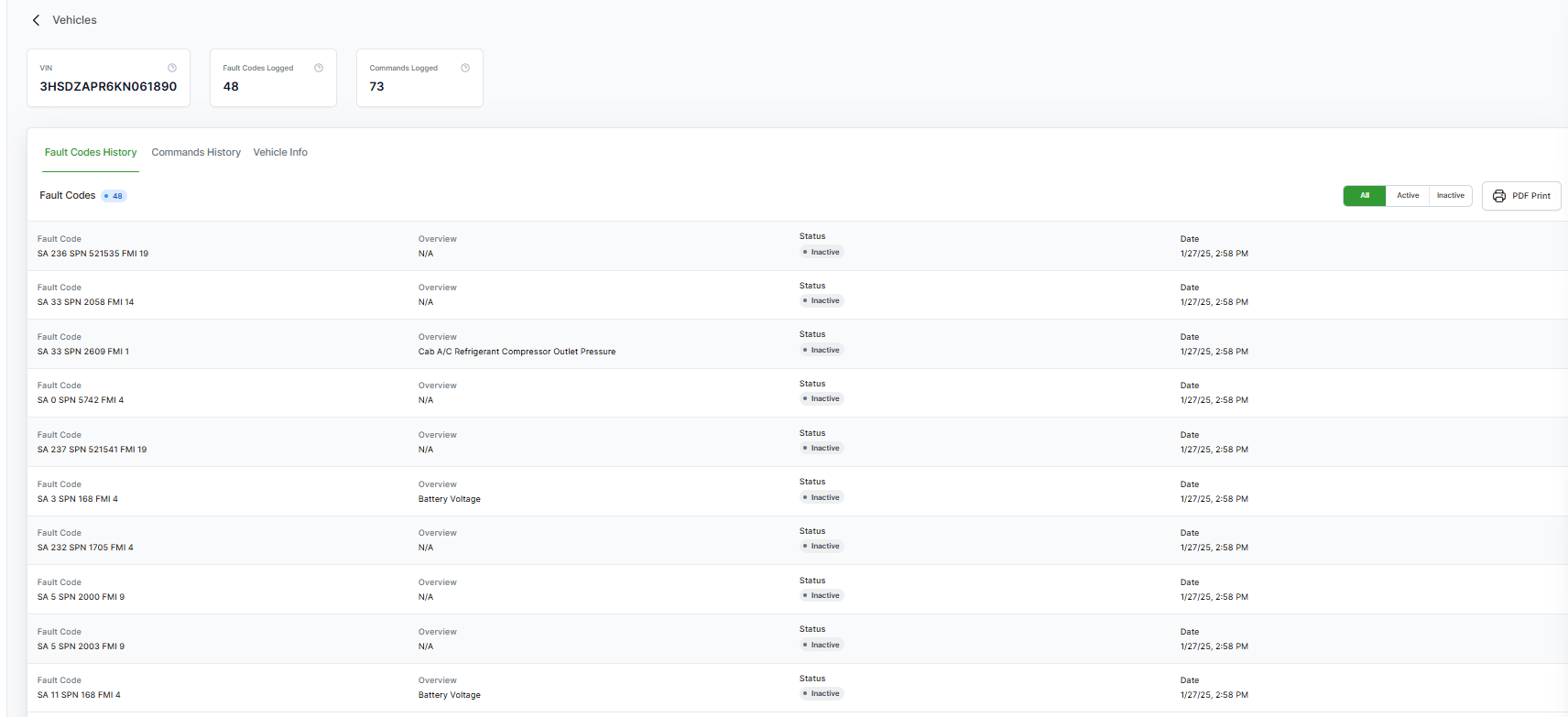Click the printer icon in PDF Print
Viewport: 1568px width, 717px height.
tap(1499, 196)
